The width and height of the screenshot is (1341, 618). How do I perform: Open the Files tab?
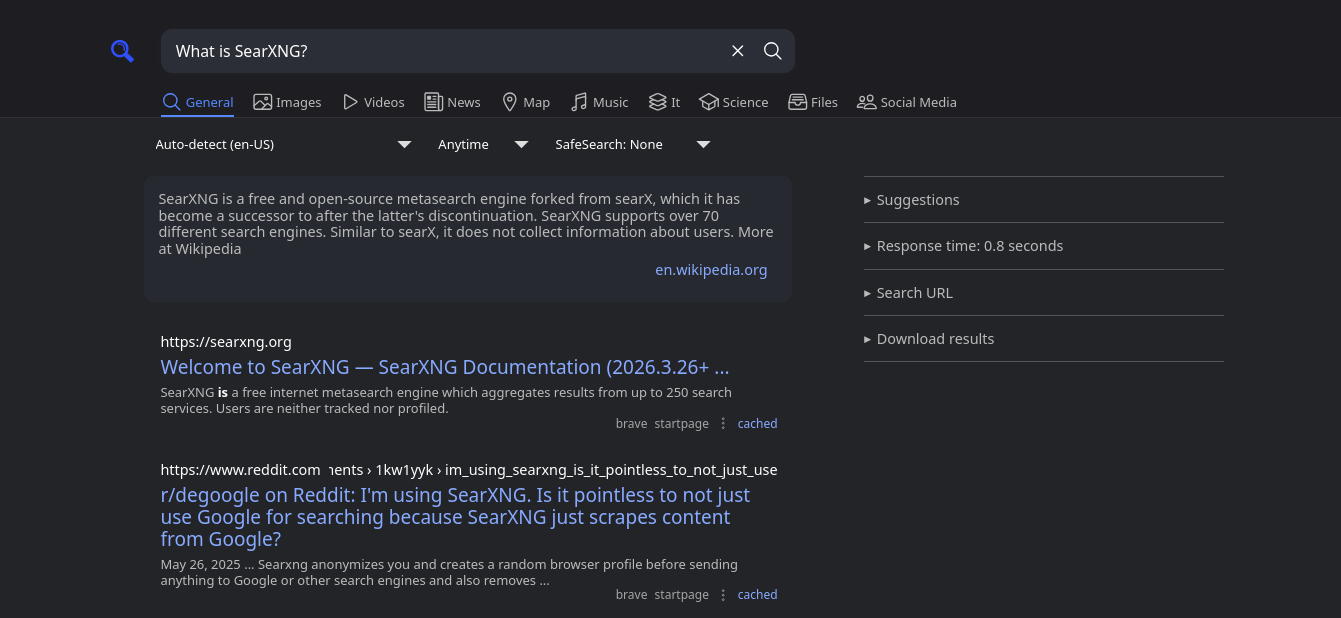point(813,102)
